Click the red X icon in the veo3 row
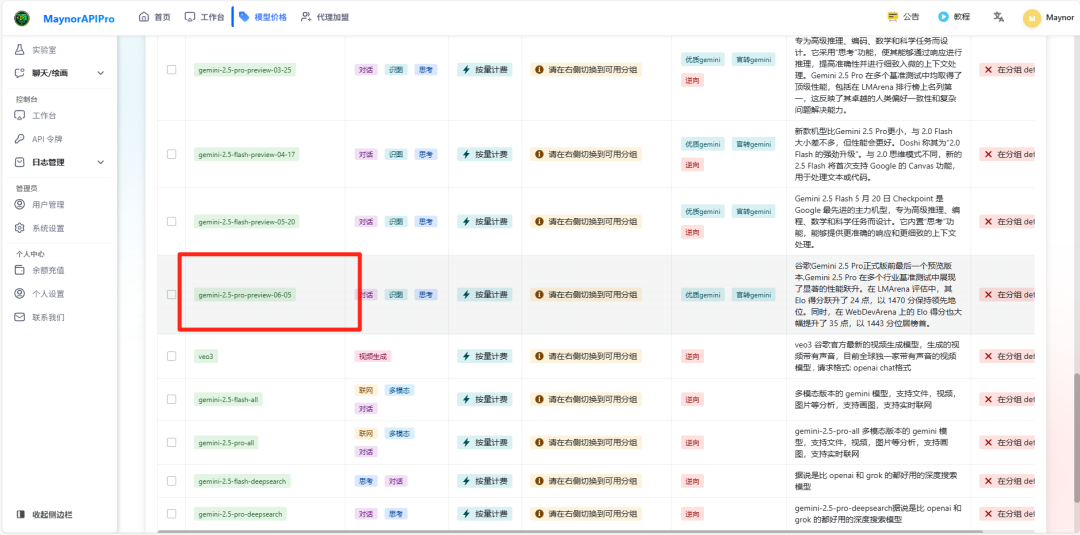The image size is (1080, 535). [x=988, y=357]
